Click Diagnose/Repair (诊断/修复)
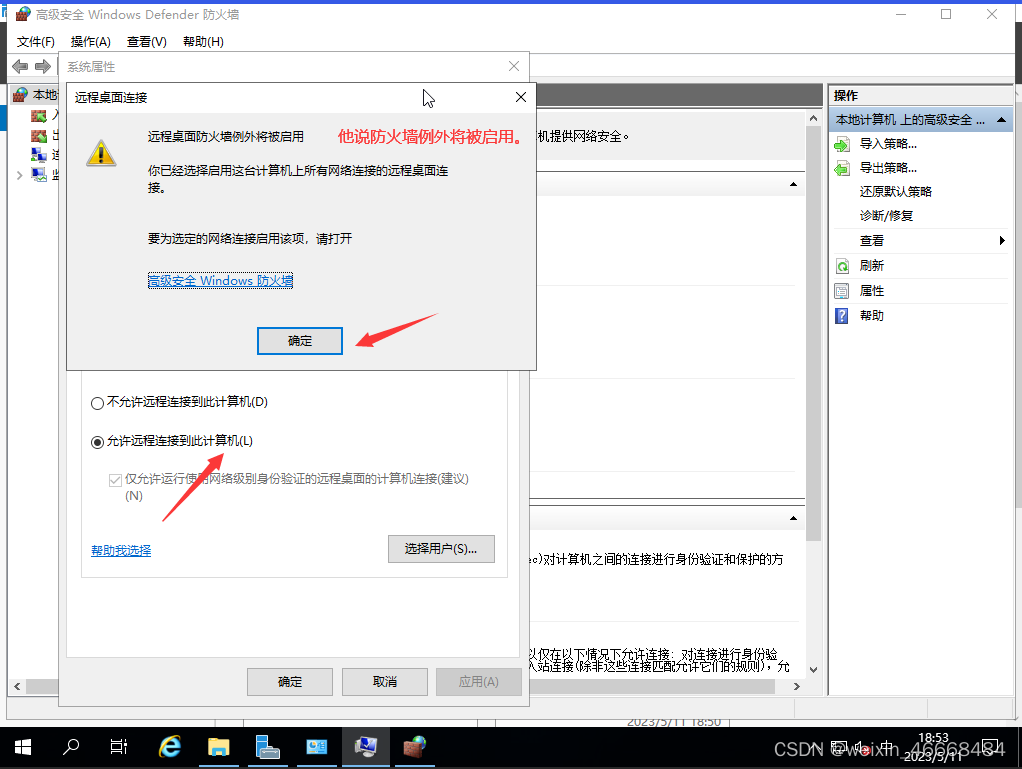Screen dimensions: 1022x769 click(886, 216)
